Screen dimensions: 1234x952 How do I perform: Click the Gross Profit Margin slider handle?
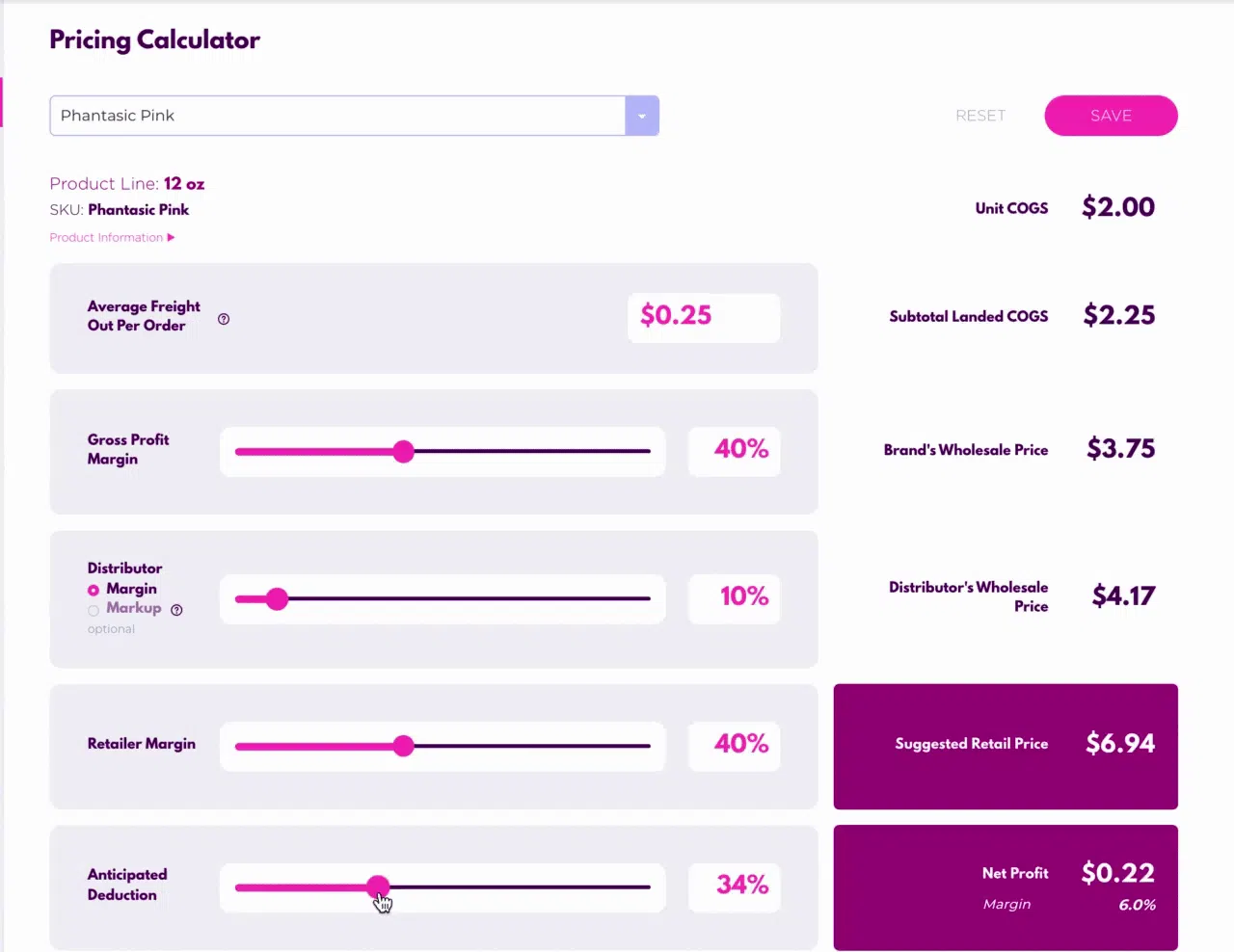pos(404,451)
